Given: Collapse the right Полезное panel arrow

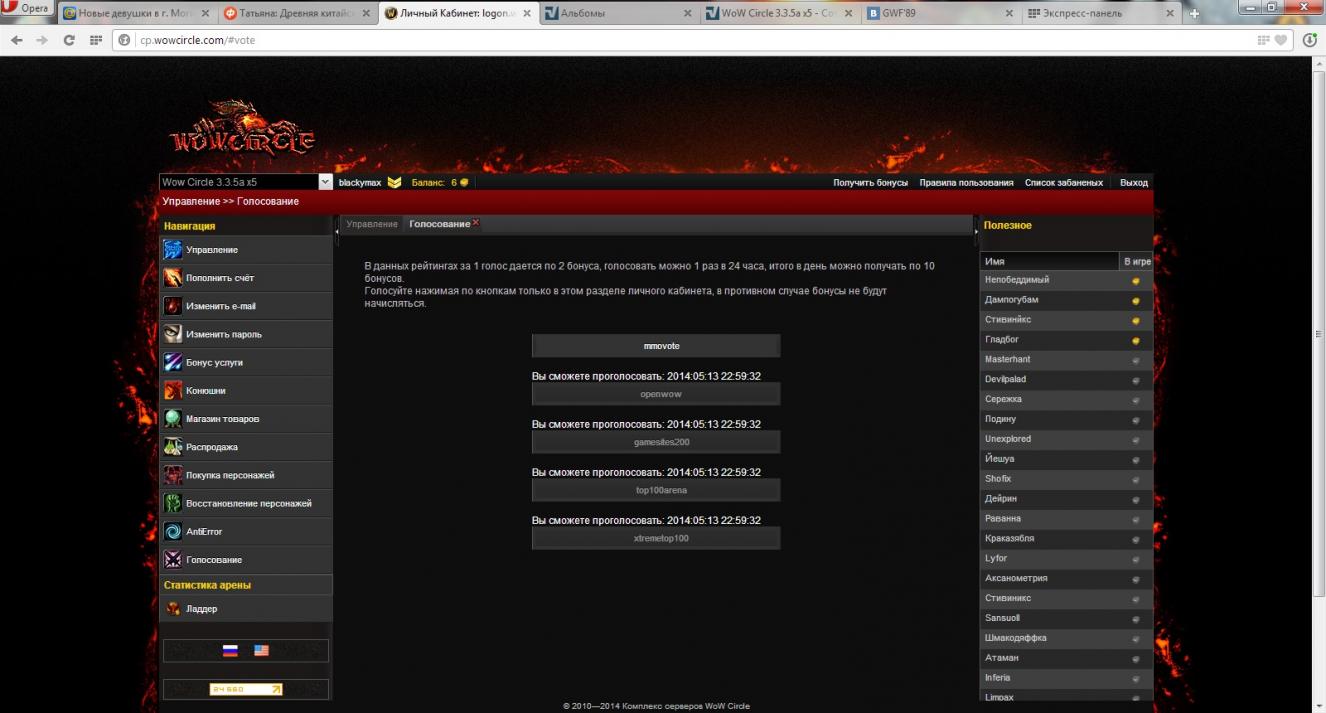Looking at the screenshot, I should 975,229.
